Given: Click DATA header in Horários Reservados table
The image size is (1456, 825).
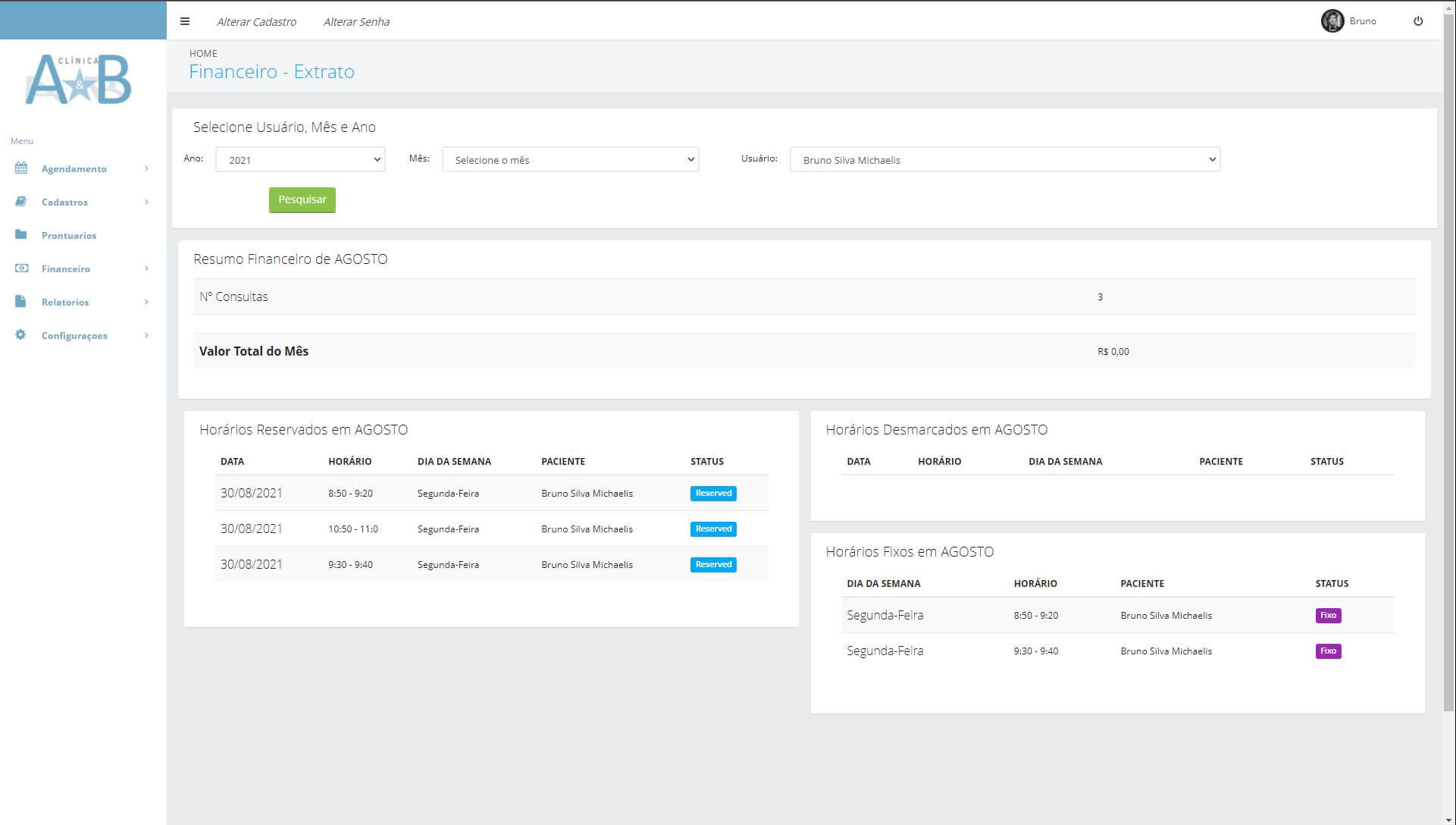Looking at the screenshot, I should (x=232, y=461).
